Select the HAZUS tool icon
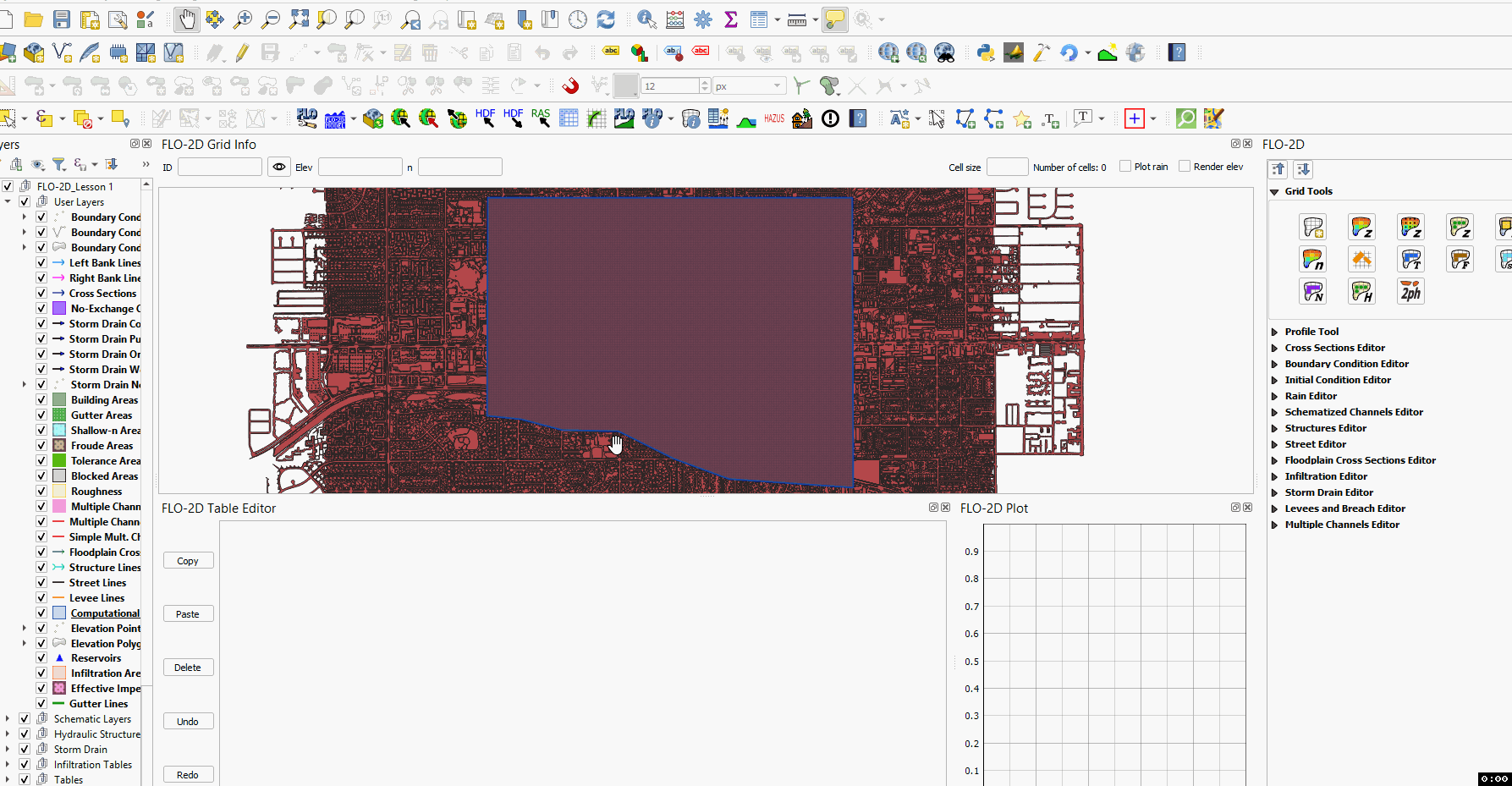Screen dimensions: 1512x786 (x=773, y=118)
